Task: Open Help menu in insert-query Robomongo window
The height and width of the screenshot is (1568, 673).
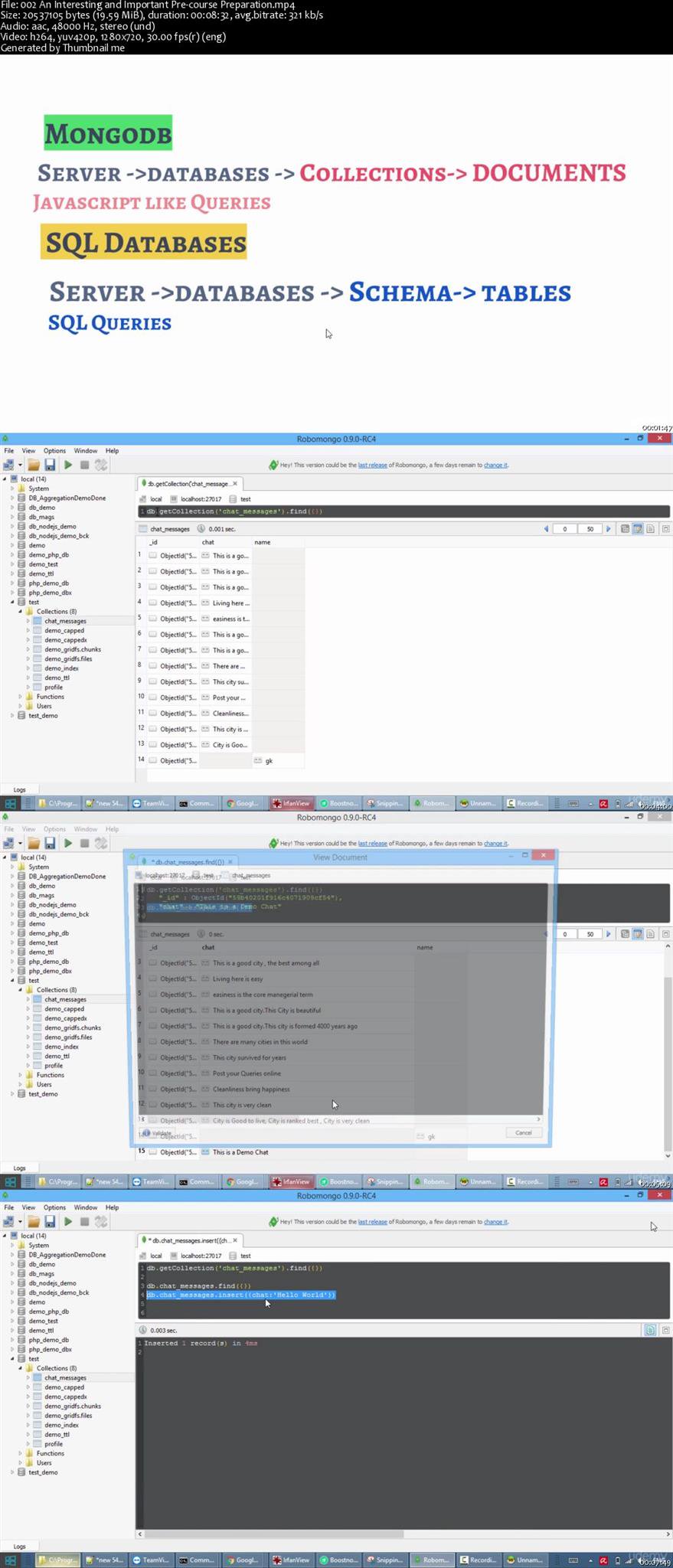Action: point(112,1207)
